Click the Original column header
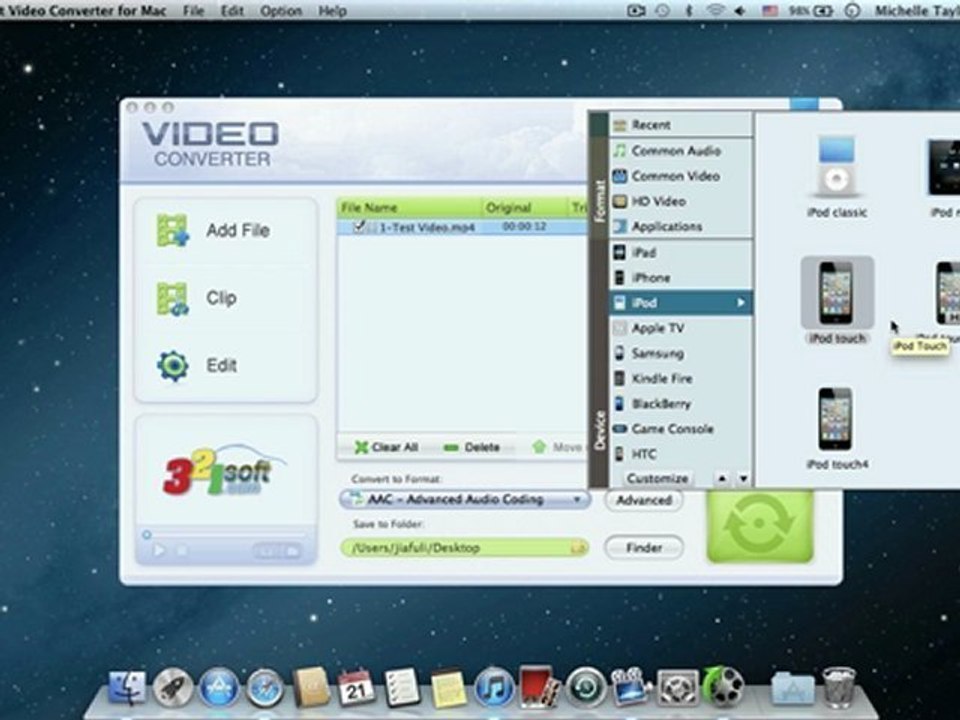Screen dimensions: 960x720 tap(525, 208)
